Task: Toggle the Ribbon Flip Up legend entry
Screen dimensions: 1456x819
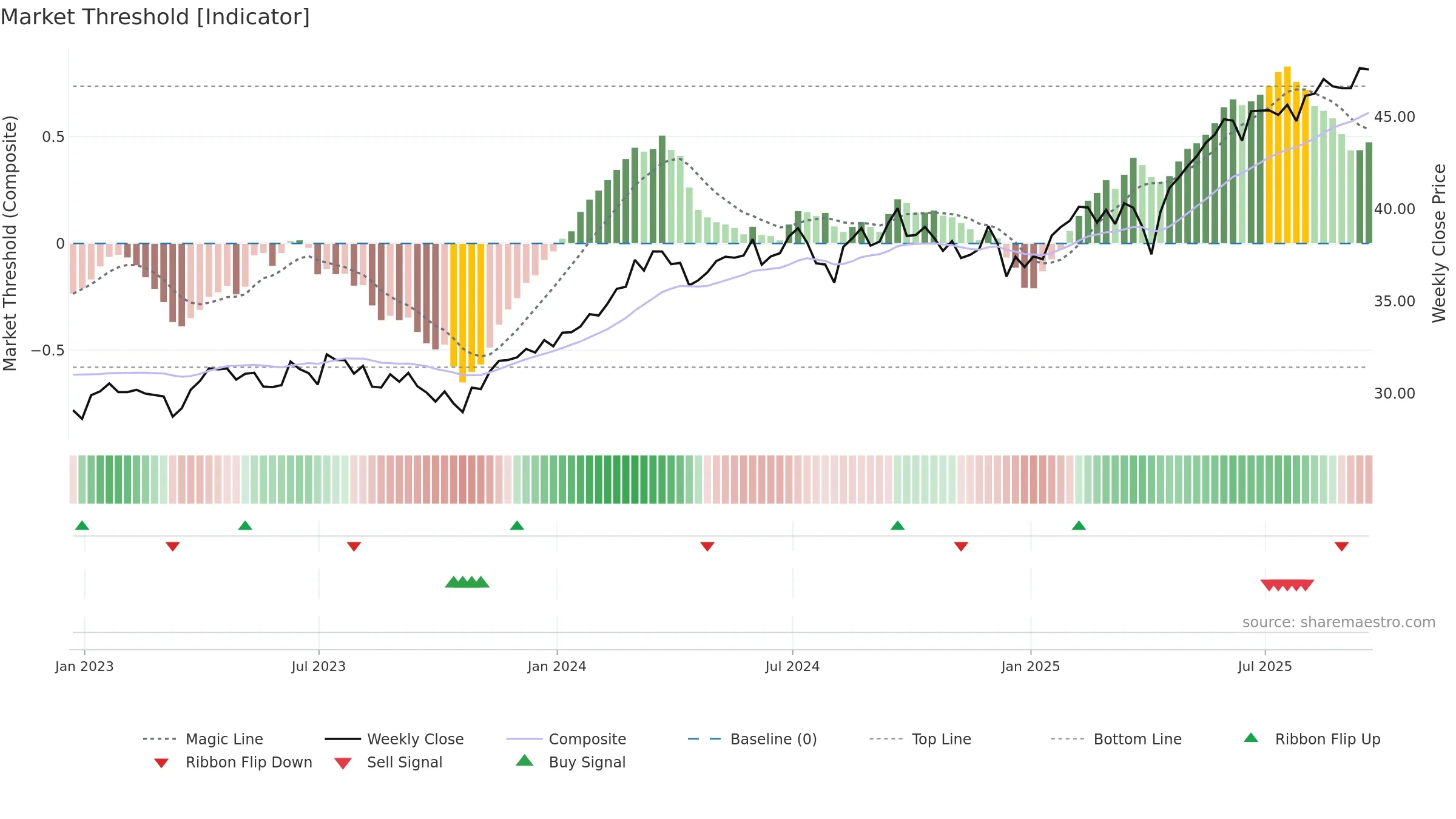Action: coord(1312,739)
